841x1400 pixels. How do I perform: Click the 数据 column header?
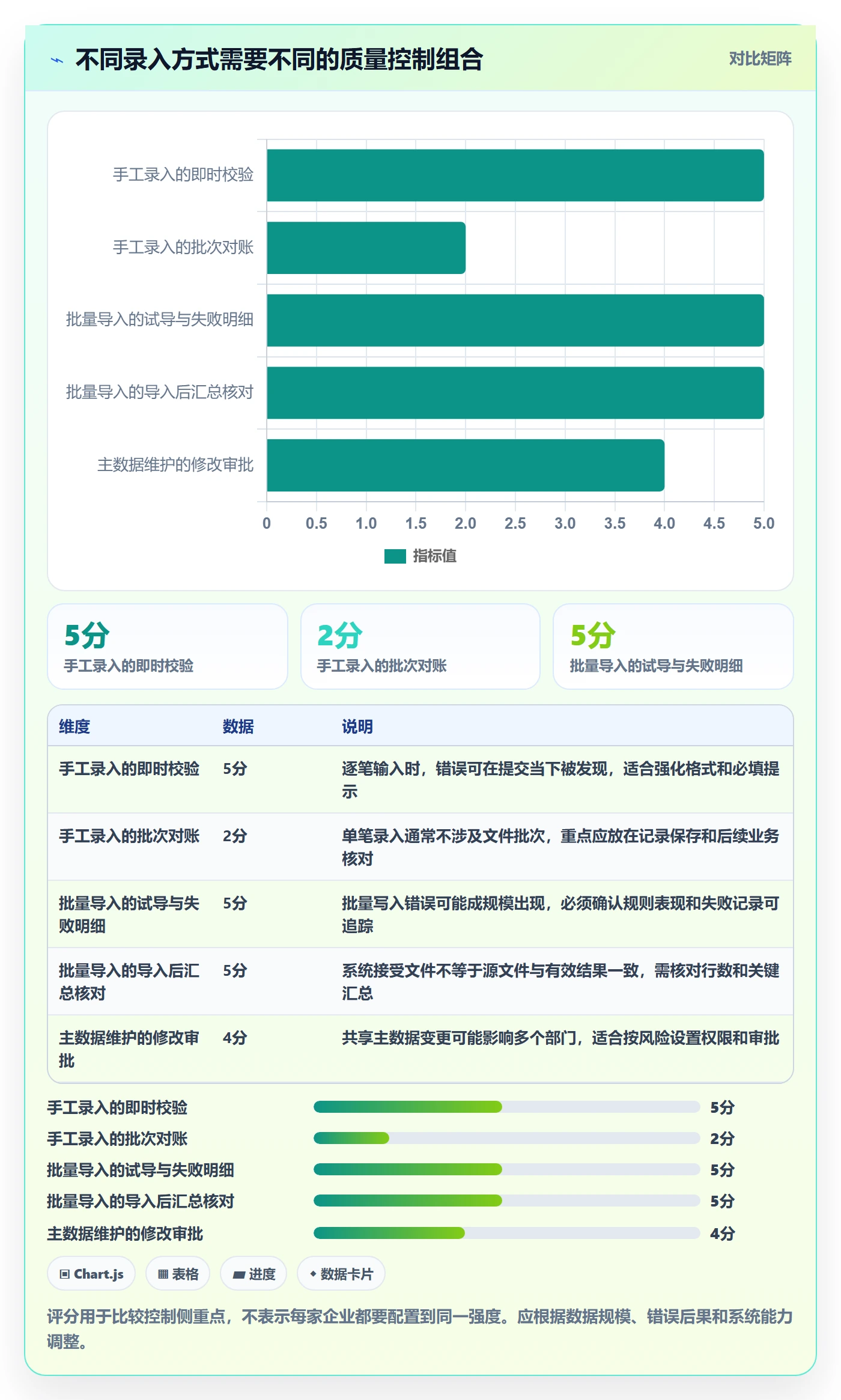point(238,726)
